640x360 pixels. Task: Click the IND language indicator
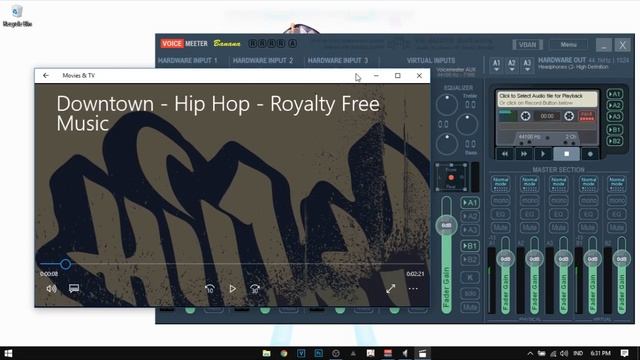point(578,353)
